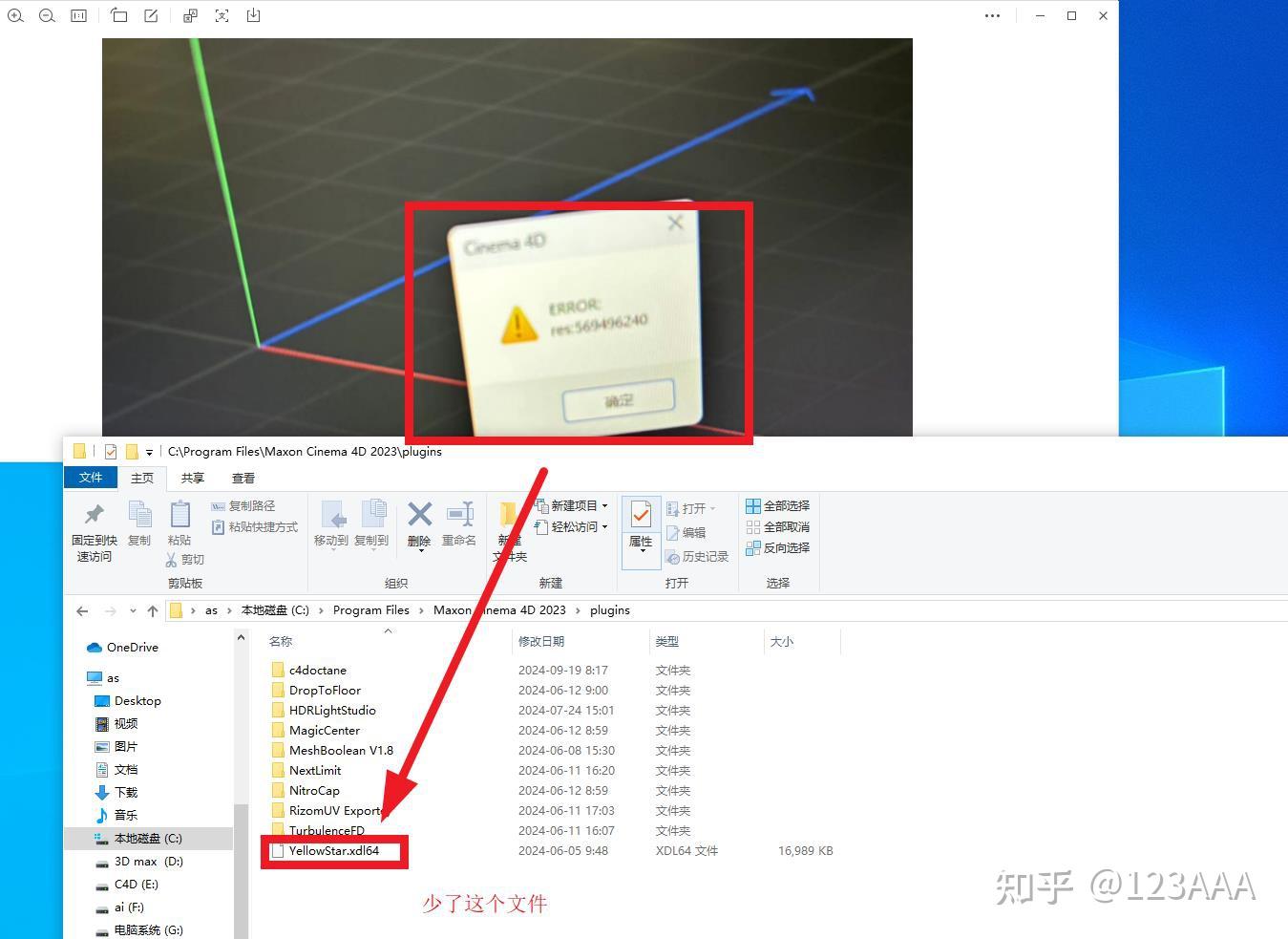The width and height of the screenshot is (1288, 939).
Task: Click Edit (编辑) in the Open group
Action: tap(686, 533)
